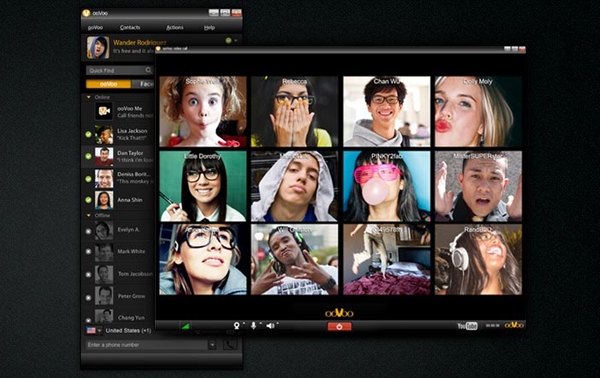Viewport: 600px width, 378px height.
Task: Open the Help menu
Action: pos(209,28)
